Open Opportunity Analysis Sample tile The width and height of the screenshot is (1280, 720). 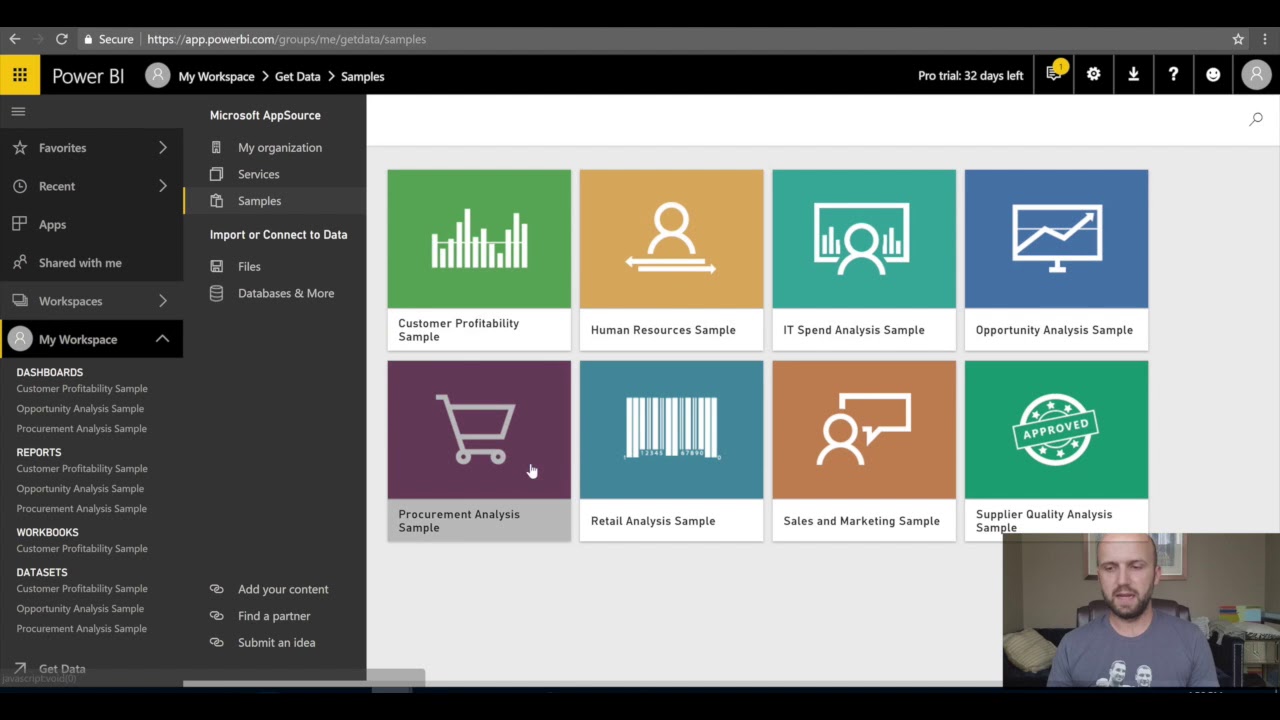click(x=1056, y=260)
